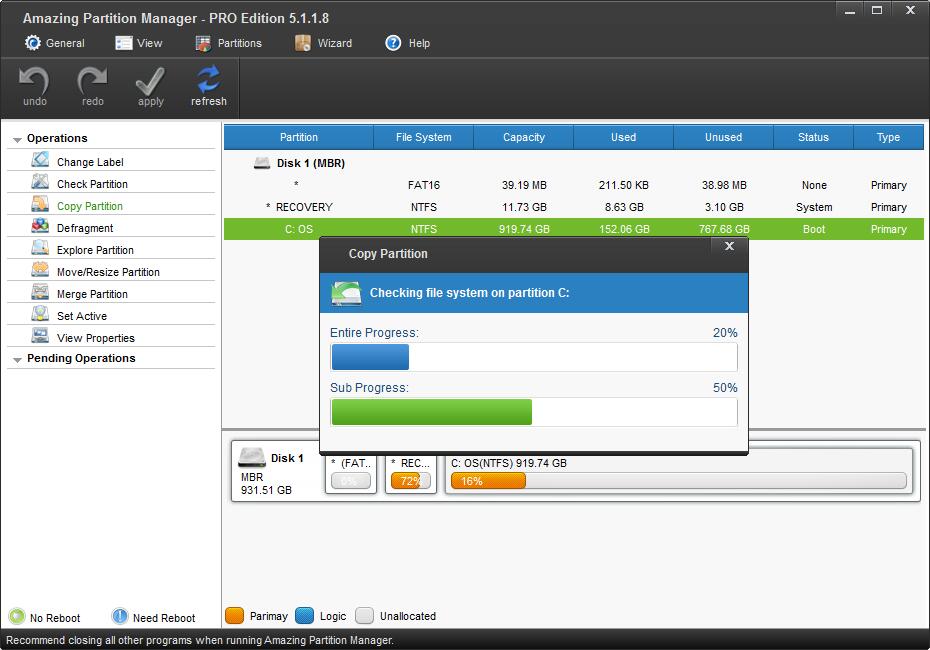Select the RECOVERY partition row

pos(574,207)
